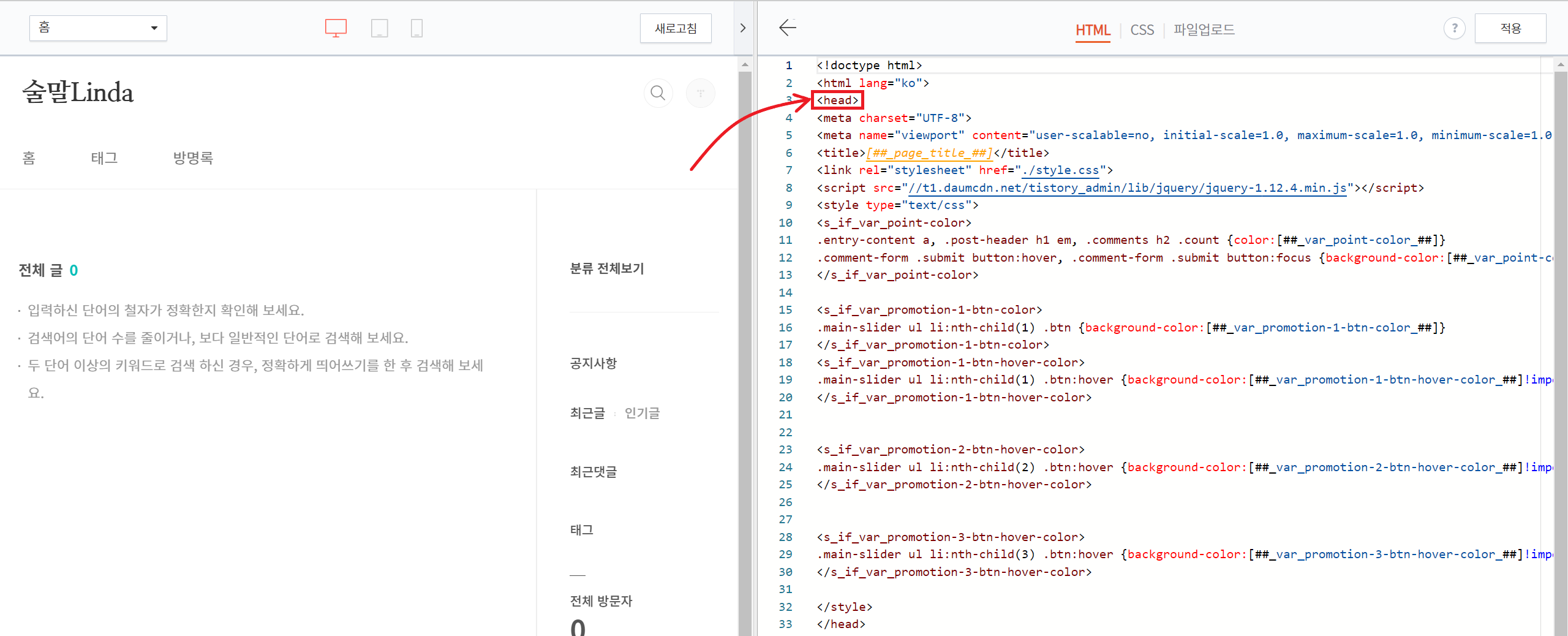1568x636 pixels.
Task: Click 공지사항 in the sidebar
Action: tap(594, 363)
